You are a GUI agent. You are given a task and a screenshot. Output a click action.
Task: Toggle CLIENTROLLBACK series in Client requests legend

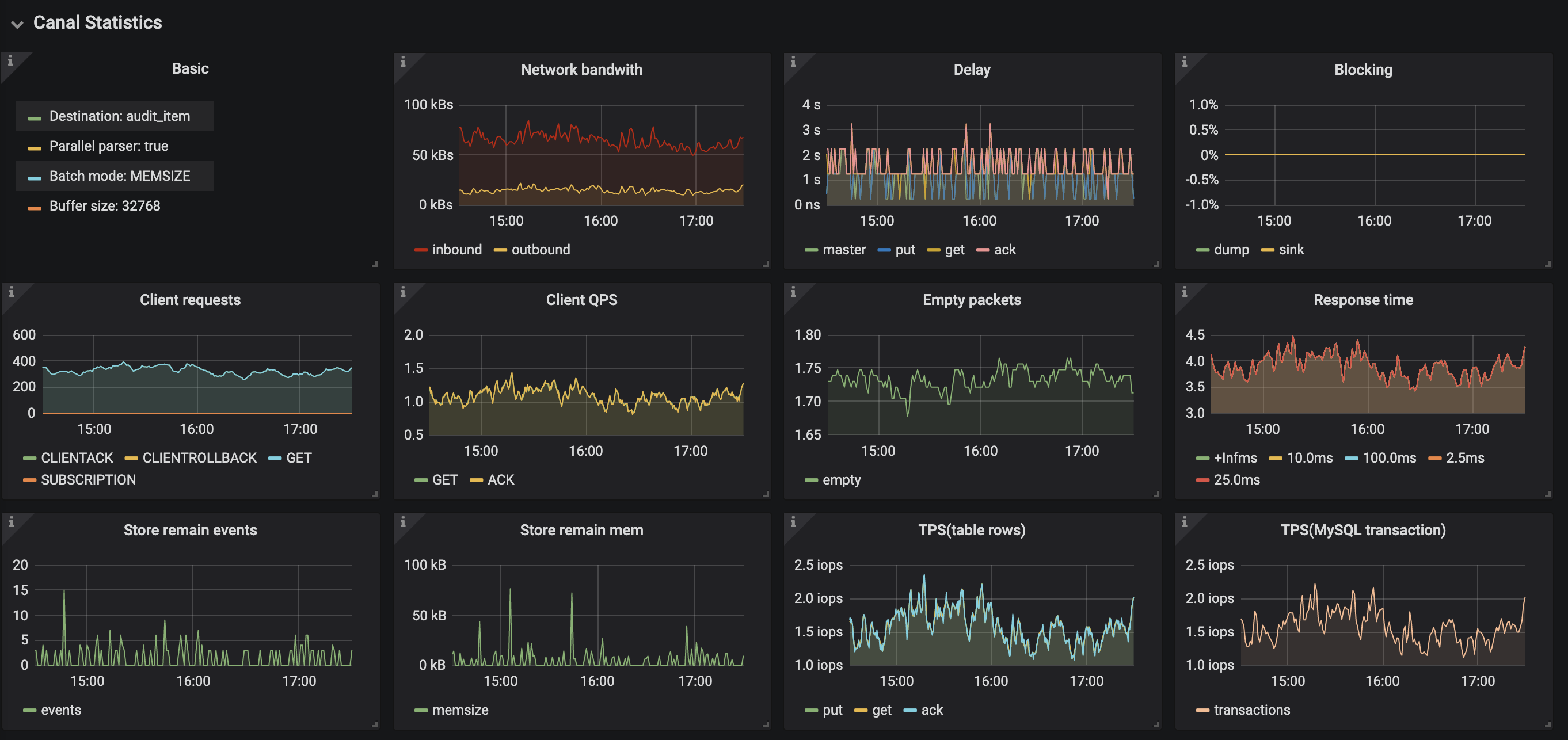click(x=199, y=457)
